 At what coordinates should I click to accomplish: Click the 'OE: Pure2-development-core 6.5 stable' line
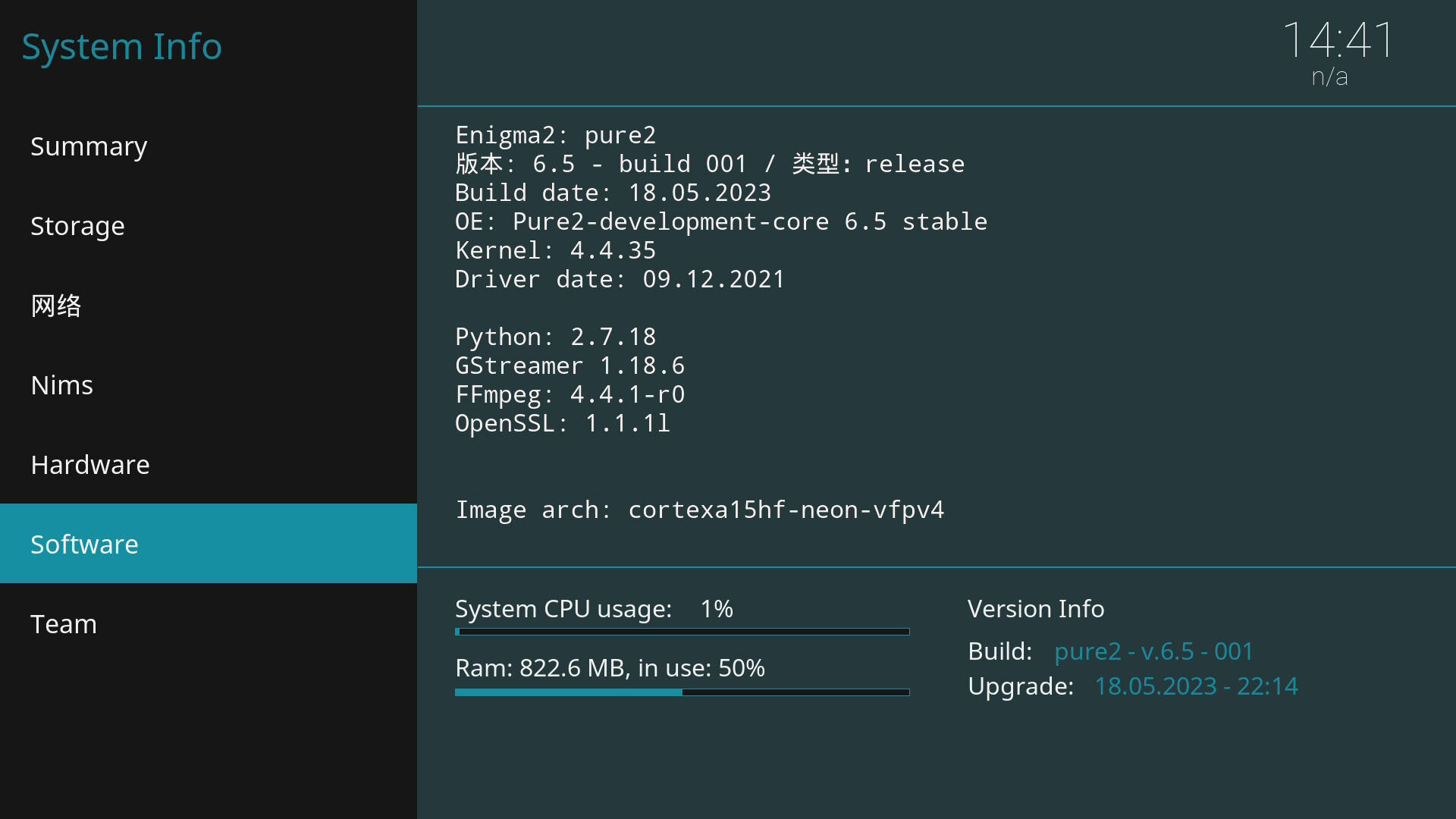click(x=721, y=221)
